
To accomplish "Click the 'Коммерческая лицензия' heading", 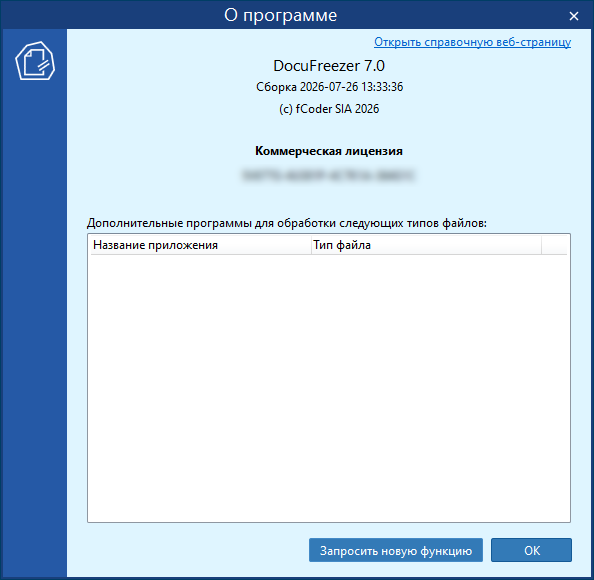I will tap(329, 151).
